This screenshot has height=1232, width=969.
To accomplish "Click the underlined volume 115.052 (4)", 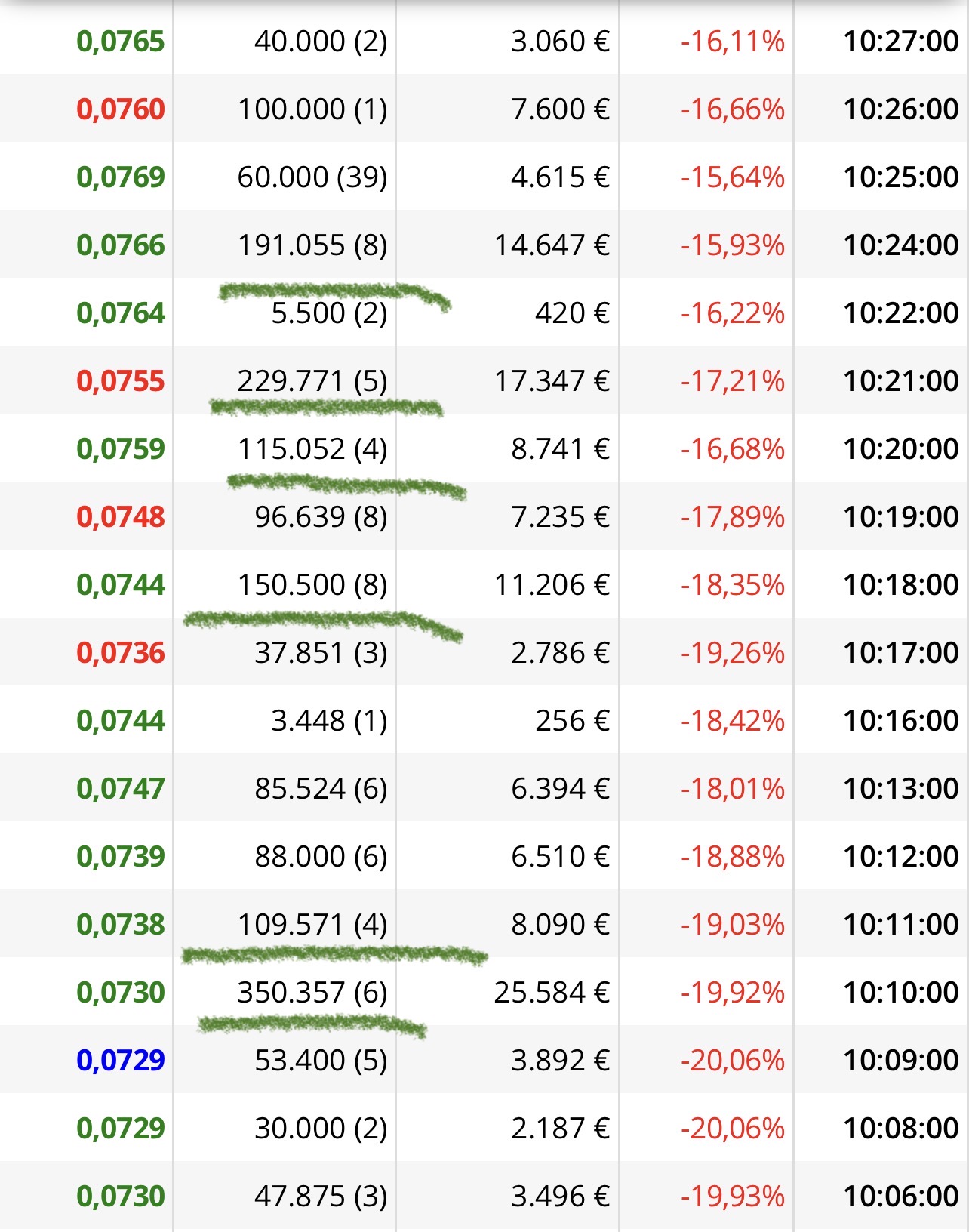I will click(x=312, y=449).
